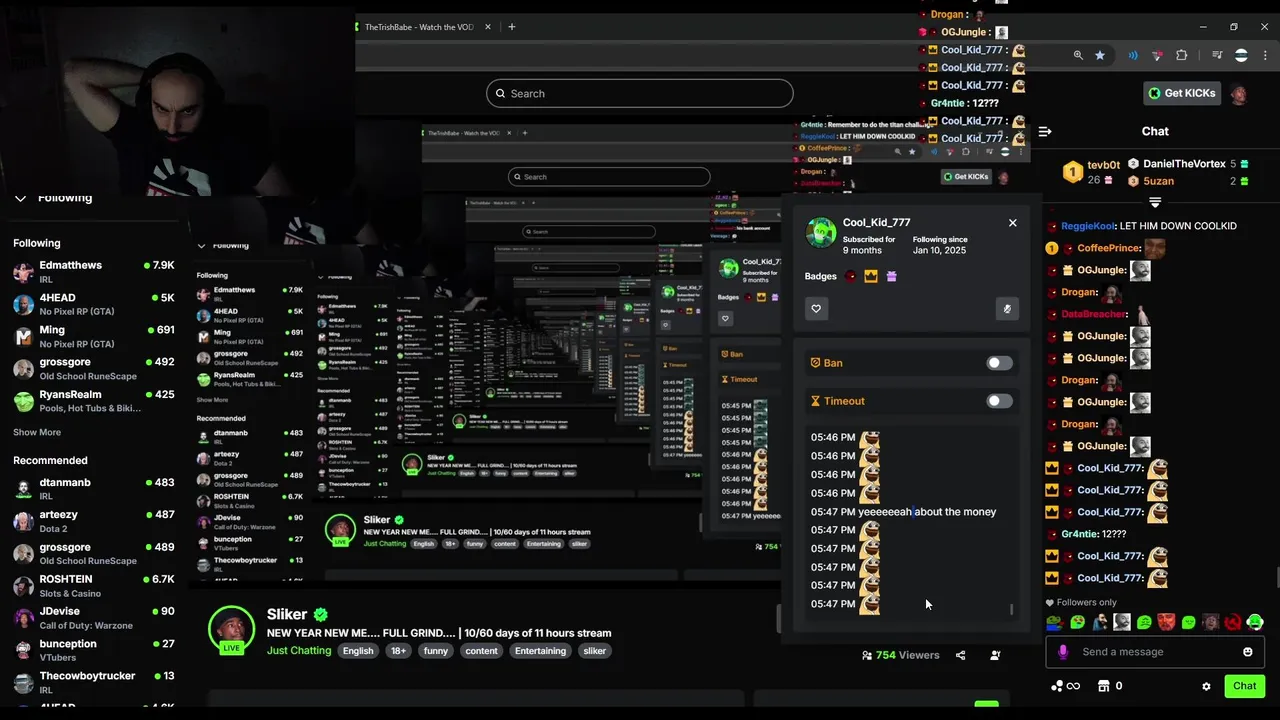This screenshot has height=720, width=1280.
Task: Click the Just Chatting category link
Action: click(x=299, y=650)
